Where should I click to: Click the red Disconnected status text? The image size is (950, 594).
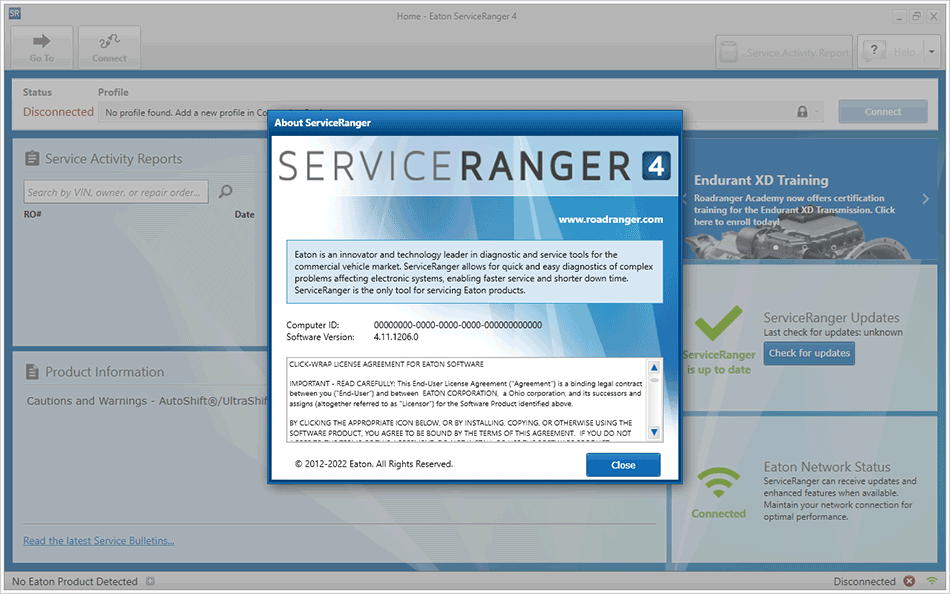coord(58,112)
